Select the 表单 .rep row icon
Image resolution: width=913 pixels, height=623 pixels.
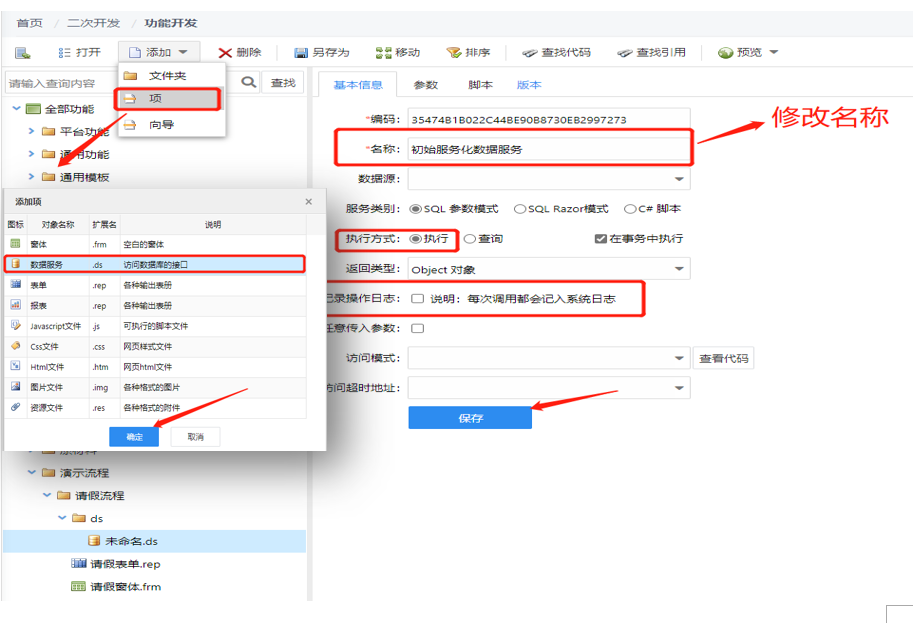click(16, 284)
